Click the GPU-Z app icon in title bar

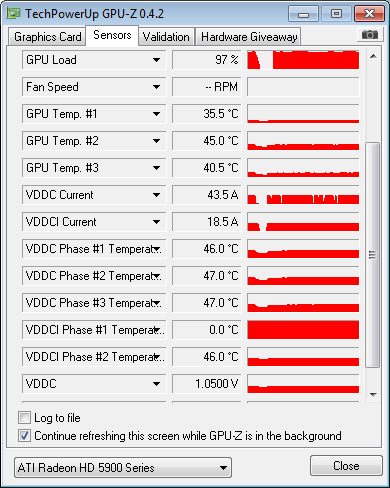(14, 13)
